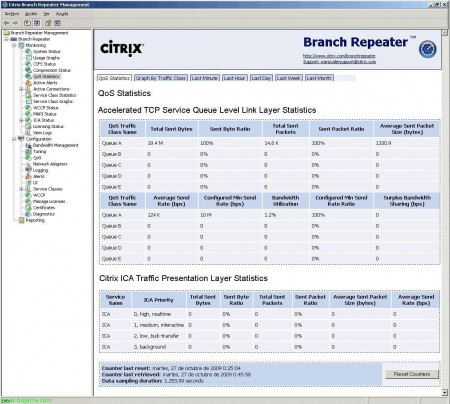Image resolution: width=450 pixels, height=404 pixels.
Task: Click the '14.6 K' total sent packets value
Action: point(272,143)
